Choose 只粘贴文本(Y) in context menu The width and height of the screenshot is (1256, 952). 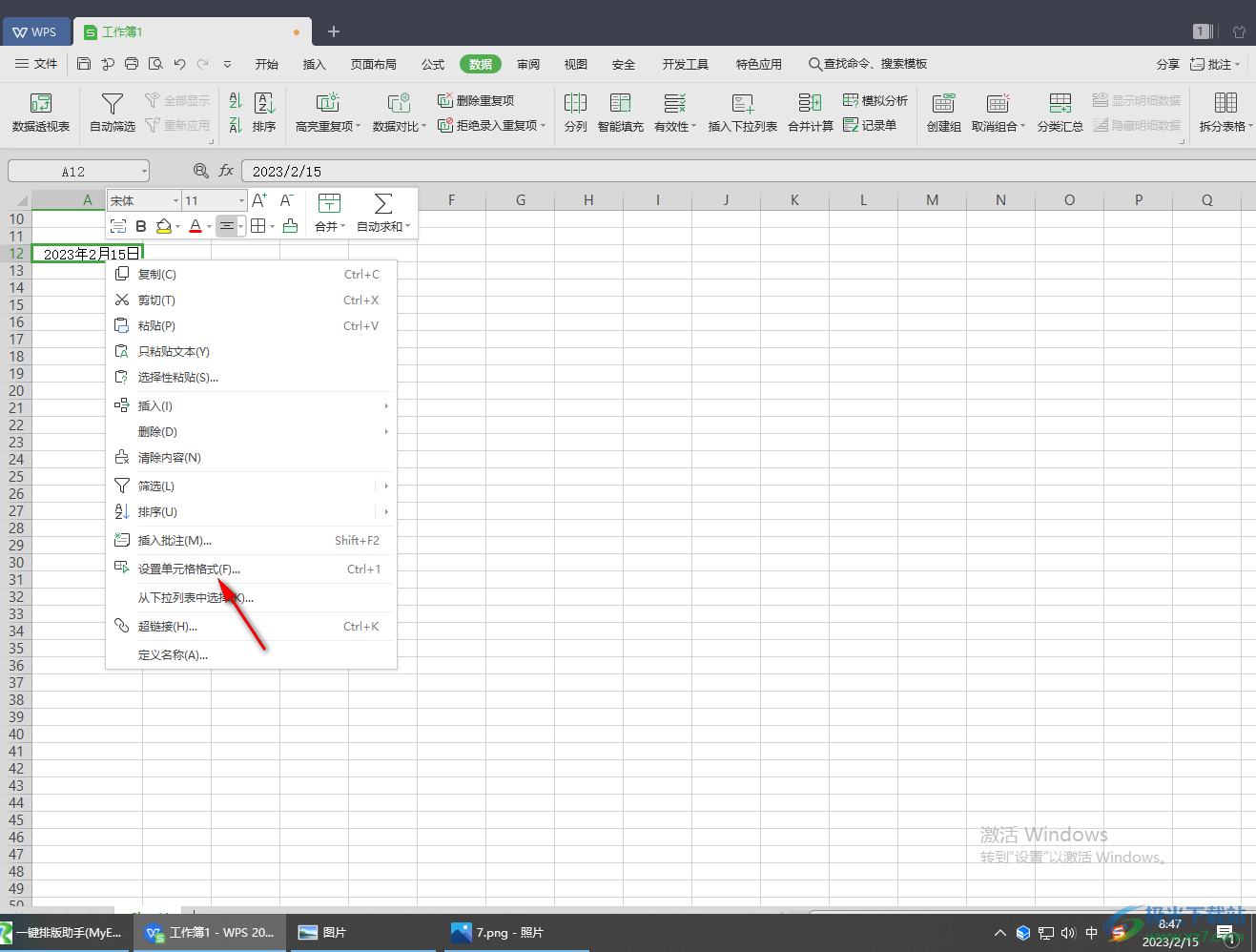tap(251, 351)
